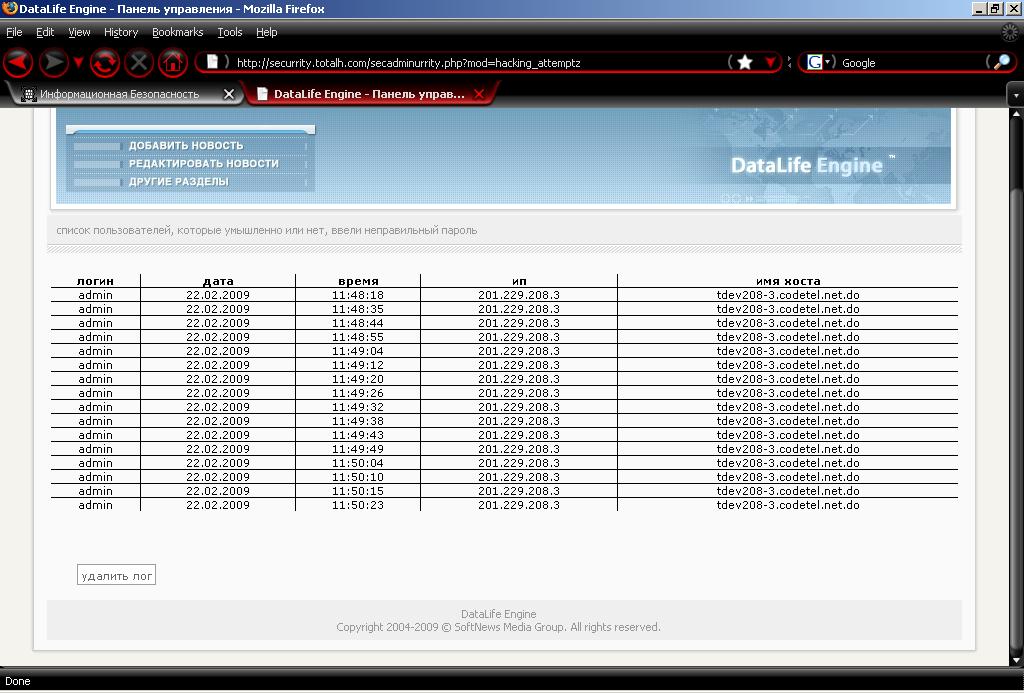
Task: Bookmark this page with the star icon
Action: tap(744, 62)
